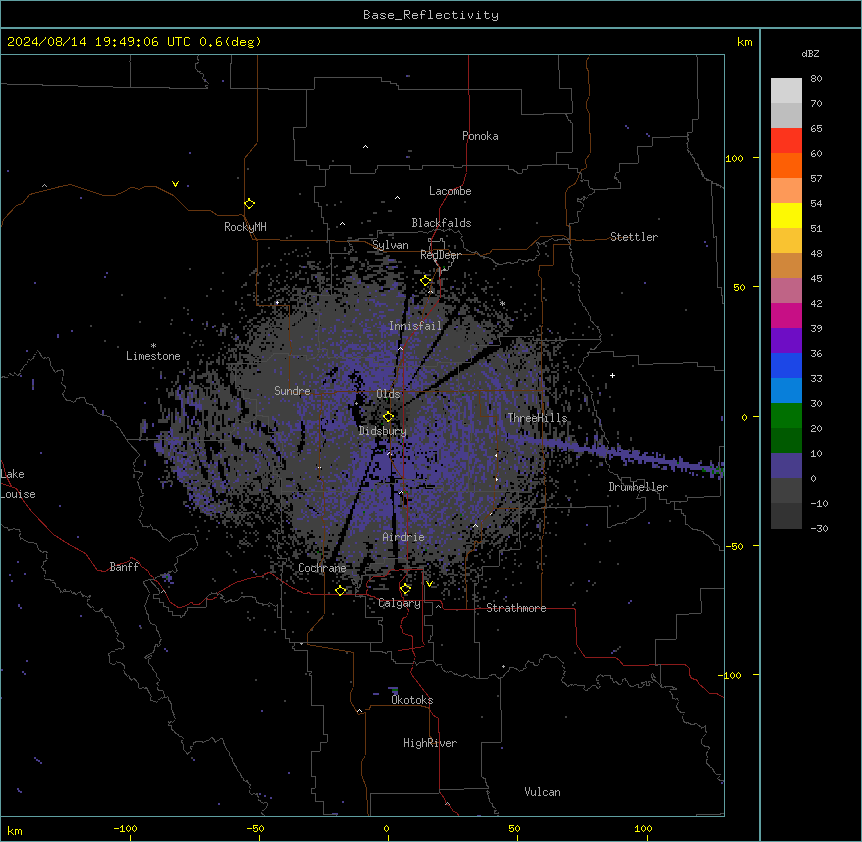Click the -50 tick on the horizontal axis

[255, 828]
